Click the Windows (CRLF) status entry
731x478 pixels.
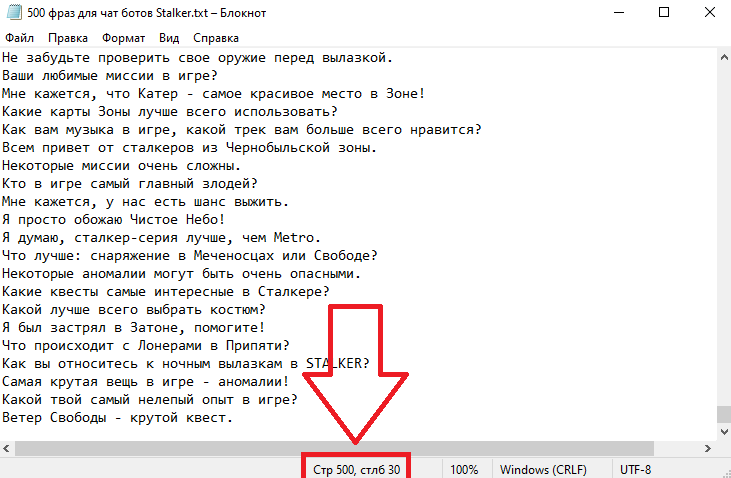543,469
